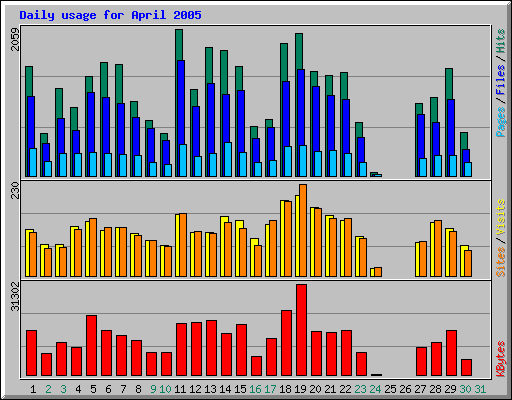
Task: Click the red KBytes bar for day 29
Action: click(x=451, y=353)
